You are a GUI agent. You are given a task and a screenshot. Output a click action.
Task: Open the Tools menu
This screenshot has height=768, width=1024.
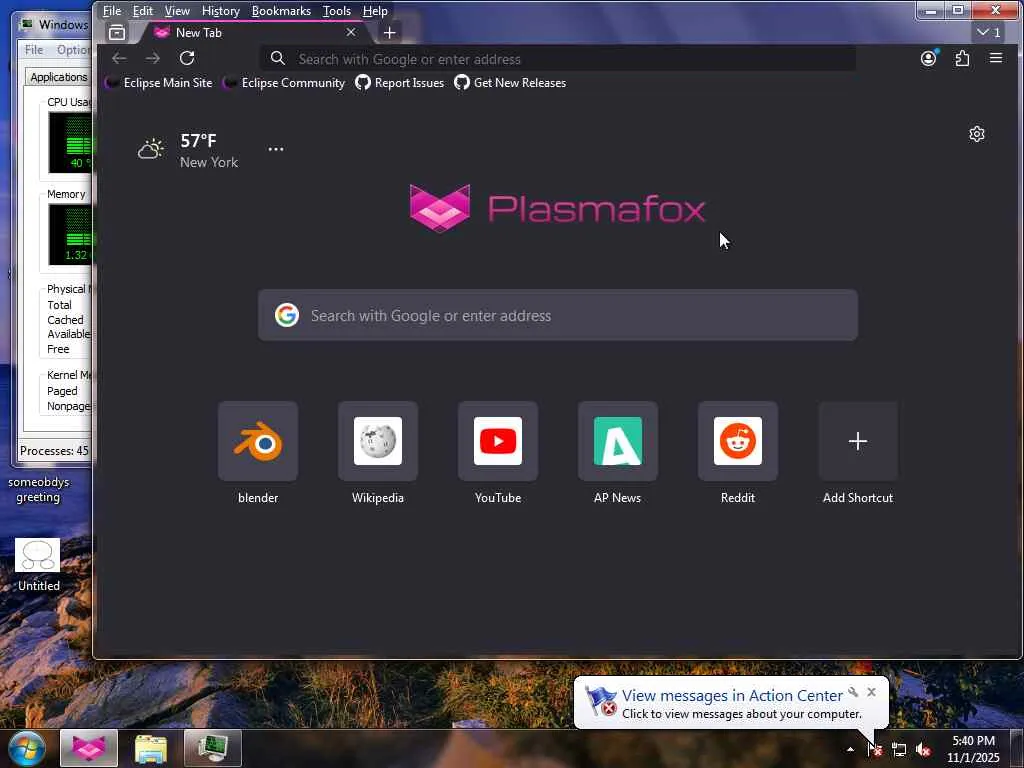tap(337, 10)
